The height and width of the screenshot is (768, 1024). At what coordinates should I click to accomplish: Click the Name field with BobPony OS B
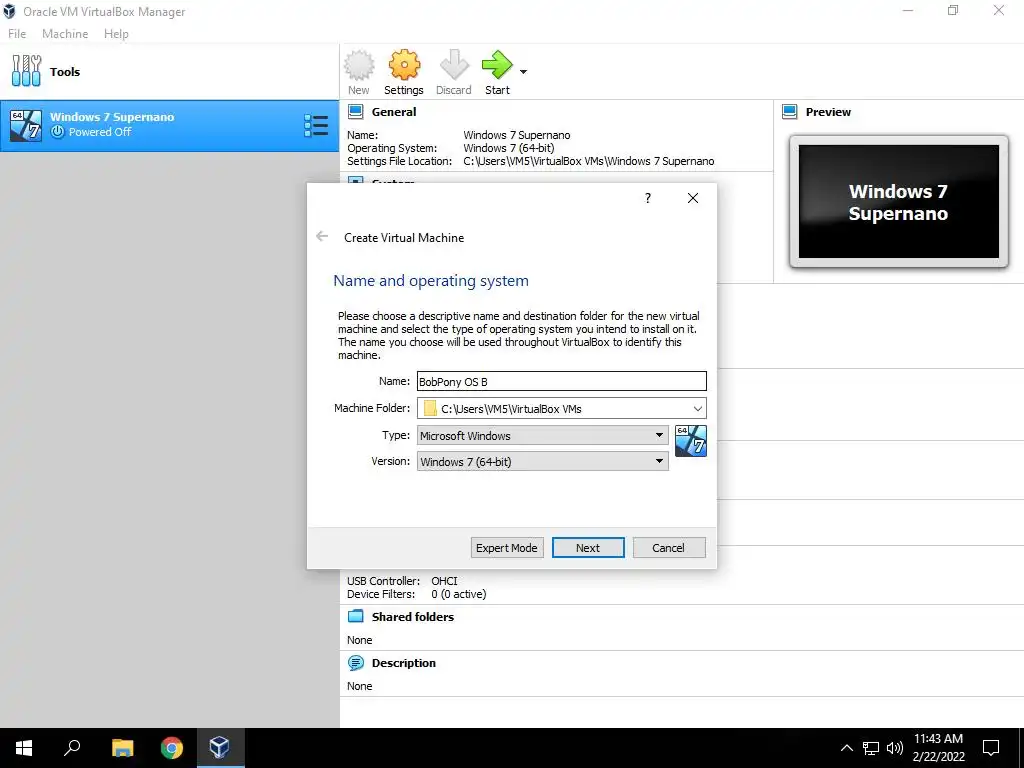pos(562,381)
